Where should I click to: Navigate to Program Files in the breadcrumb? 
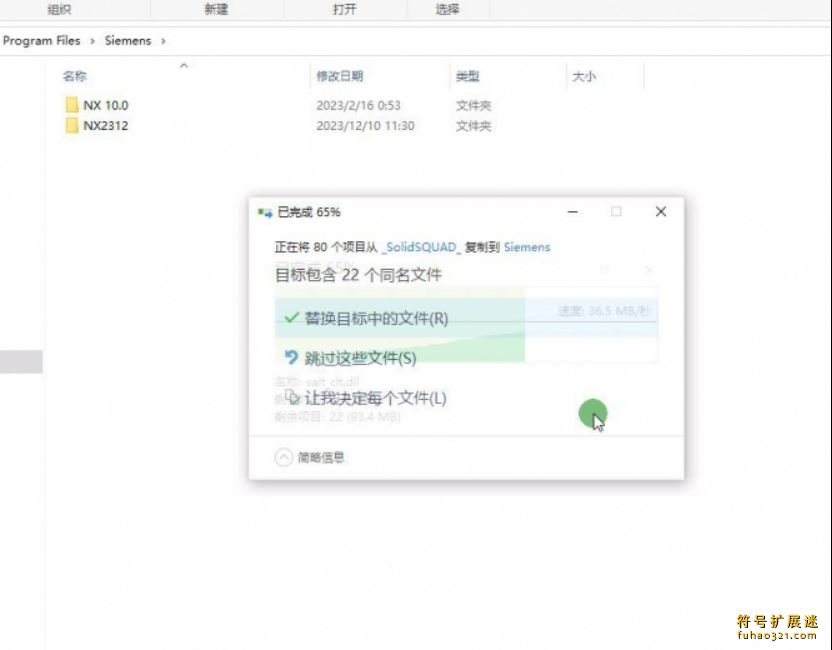[42, 41]
